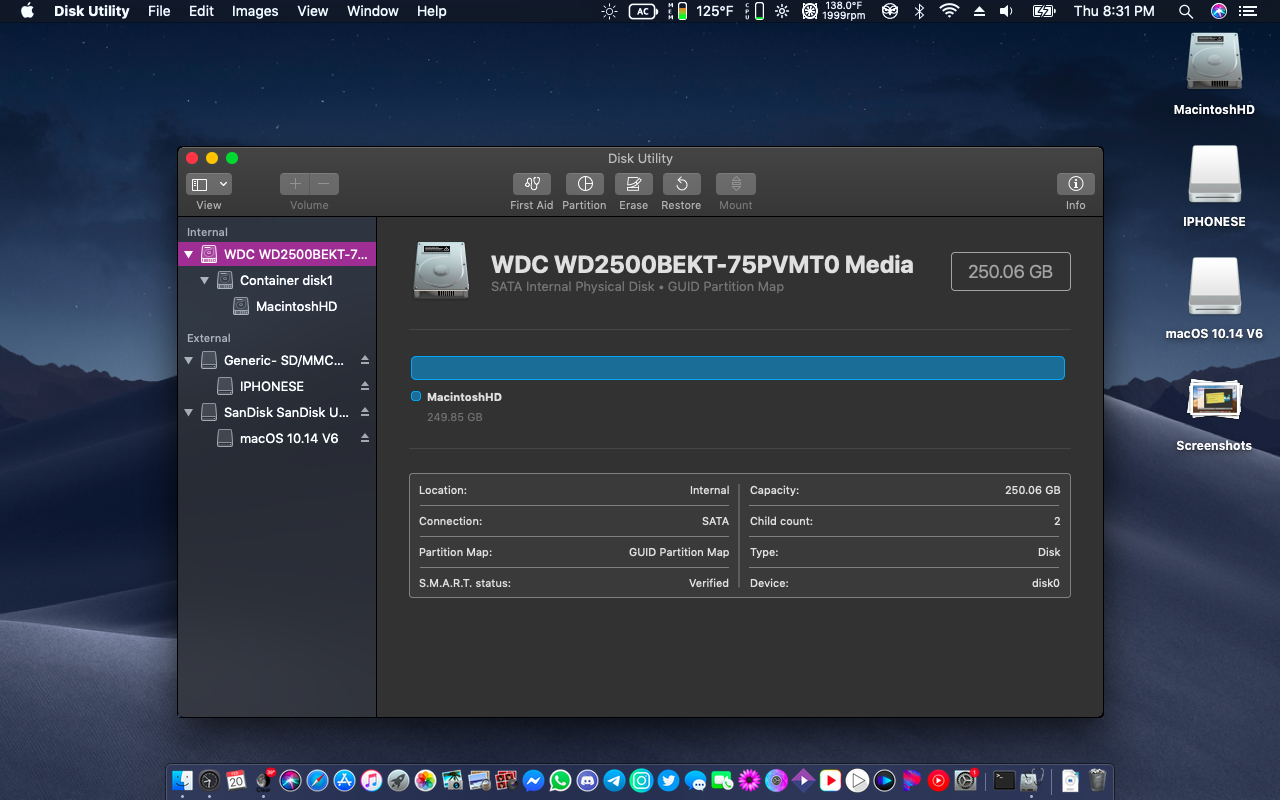
Task: Open the Images menu
Action: coord(255,11)
